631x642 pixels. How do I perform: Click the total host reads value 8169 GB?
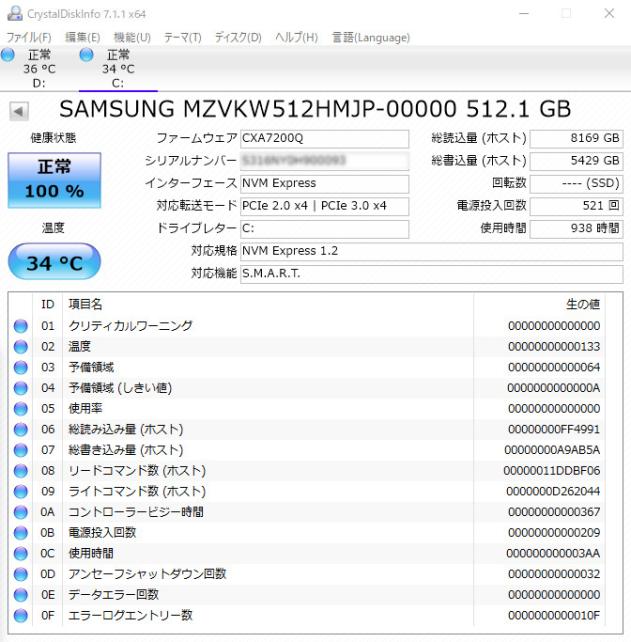576,138
